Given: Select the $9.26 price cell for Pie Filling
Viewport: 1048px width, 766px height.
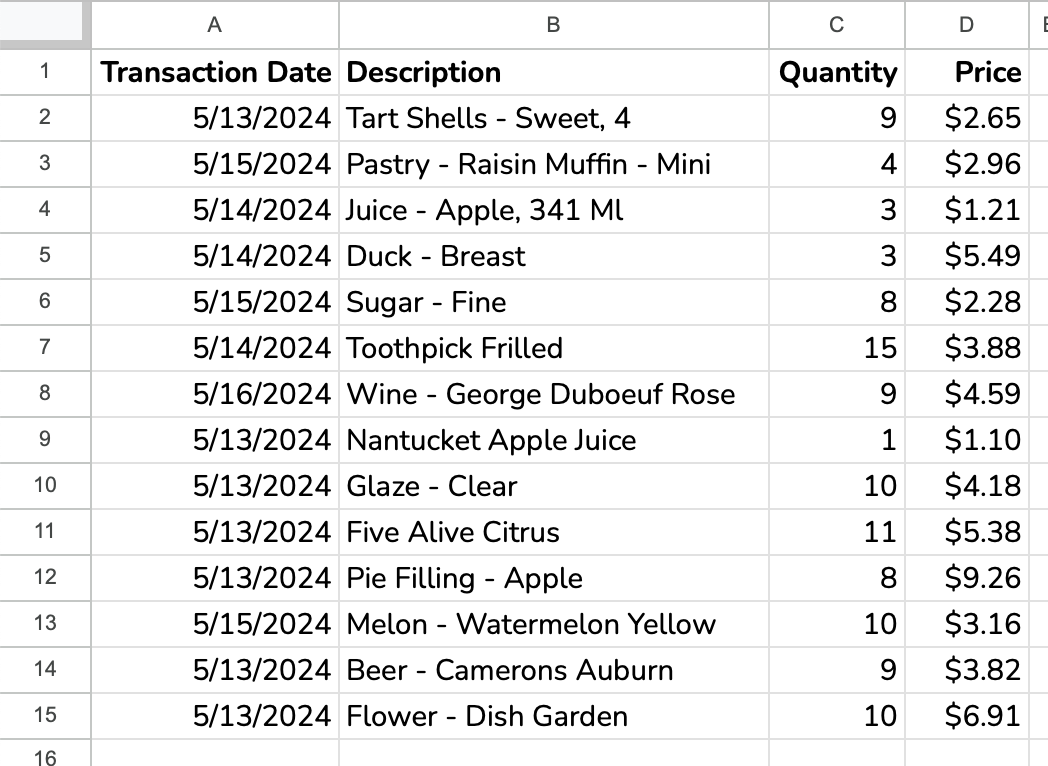Looking at the screenshot, I should pos(967,578).
